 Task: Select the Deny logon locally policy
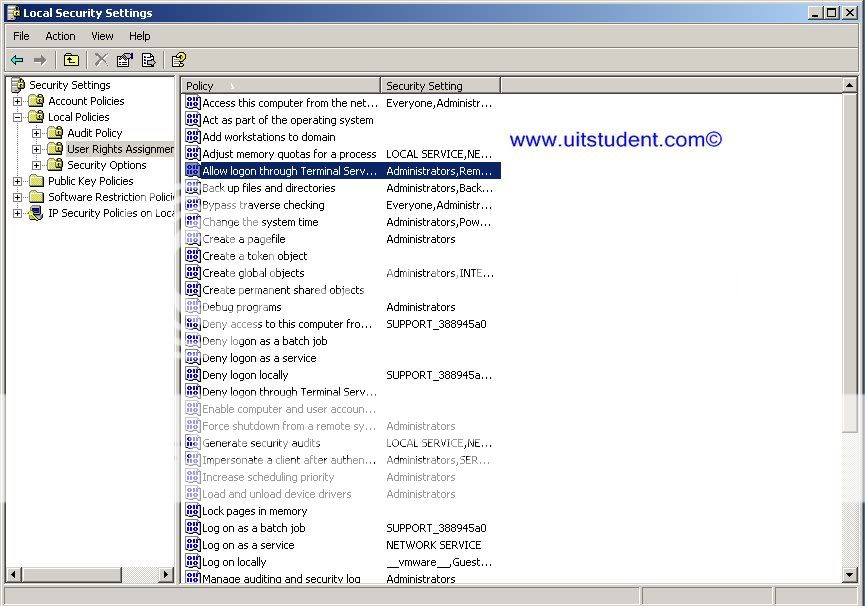(245, 375)
